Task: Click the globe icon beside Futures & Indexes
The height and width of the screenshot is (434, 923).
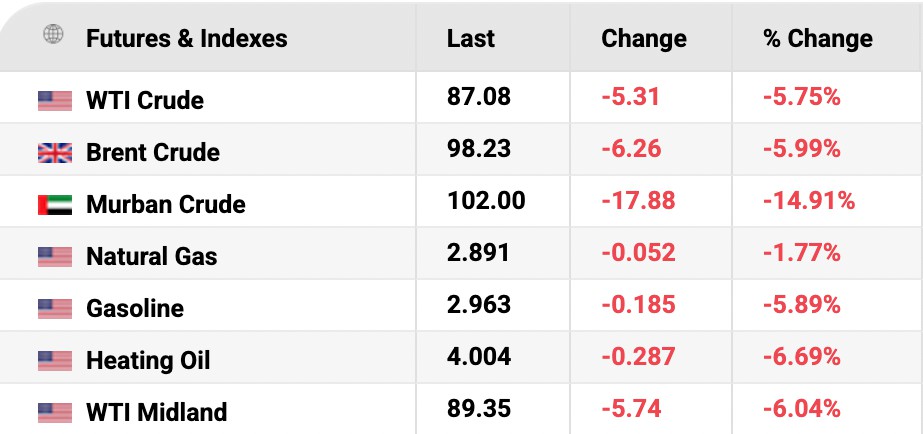Action: point(52,36)
